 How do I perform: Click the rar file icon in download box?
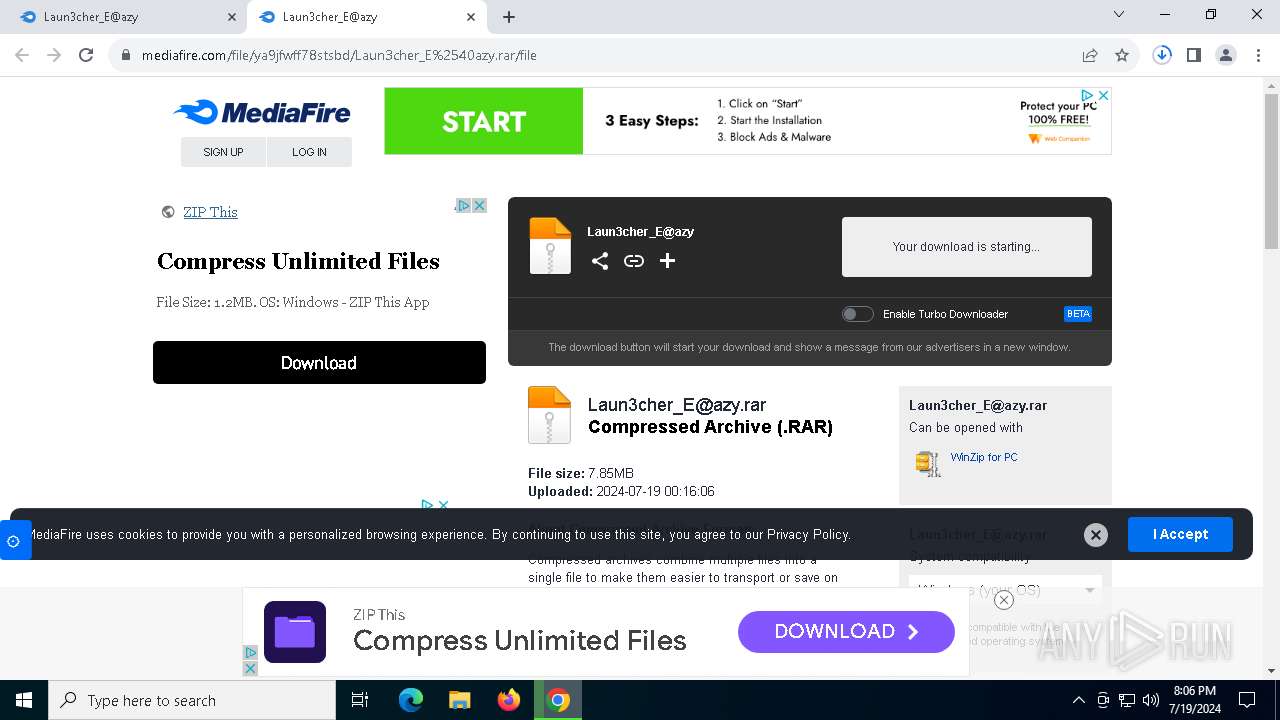click(x=550, y=245)
